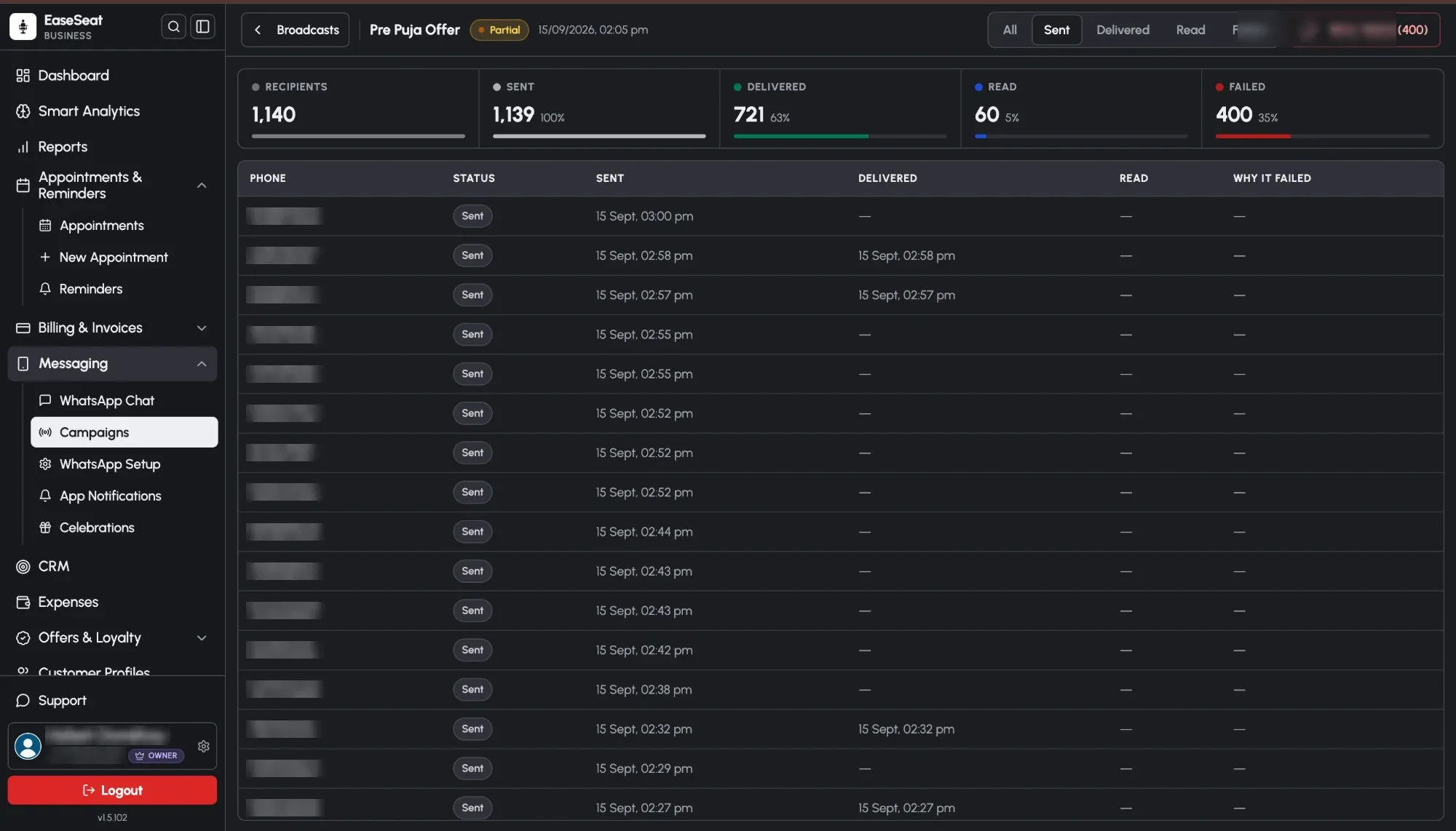Switch to the Delivered filter tab
1456x831 pixels.
1123,30
